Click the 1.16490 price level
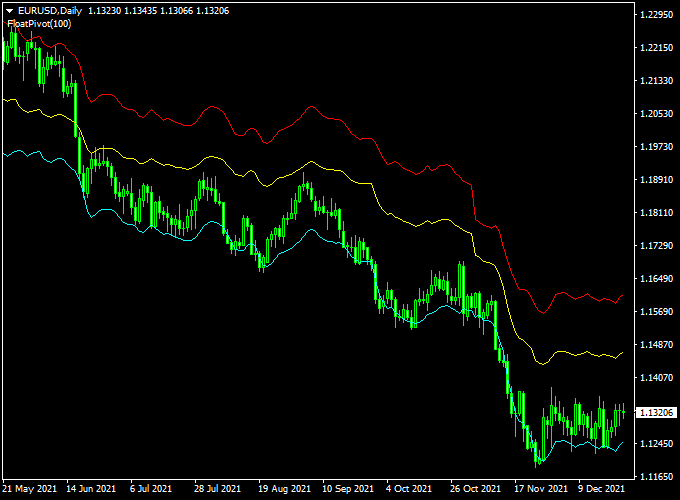 click(657, 279)
